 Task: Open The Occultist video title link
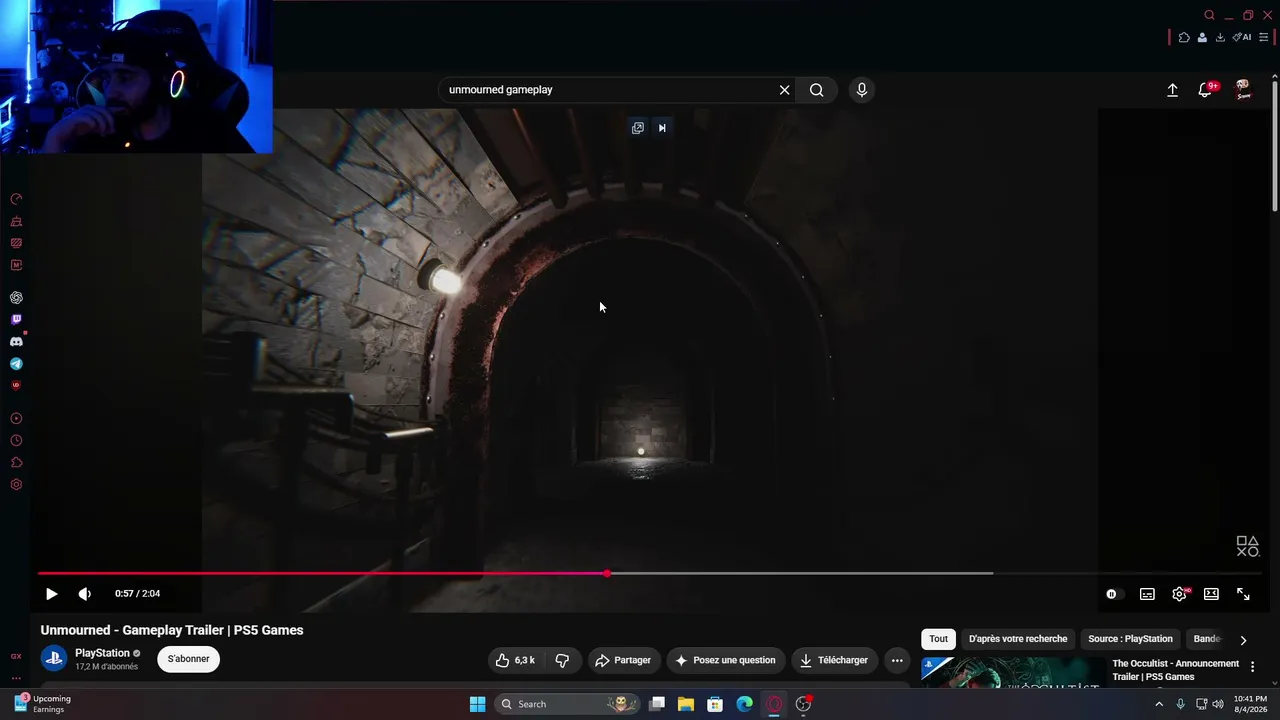click(1175, 670)
